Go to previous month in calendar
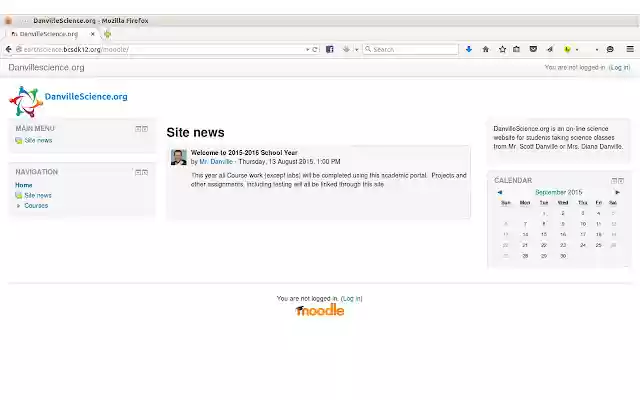 pyautogui.click(x=500, y=192)
